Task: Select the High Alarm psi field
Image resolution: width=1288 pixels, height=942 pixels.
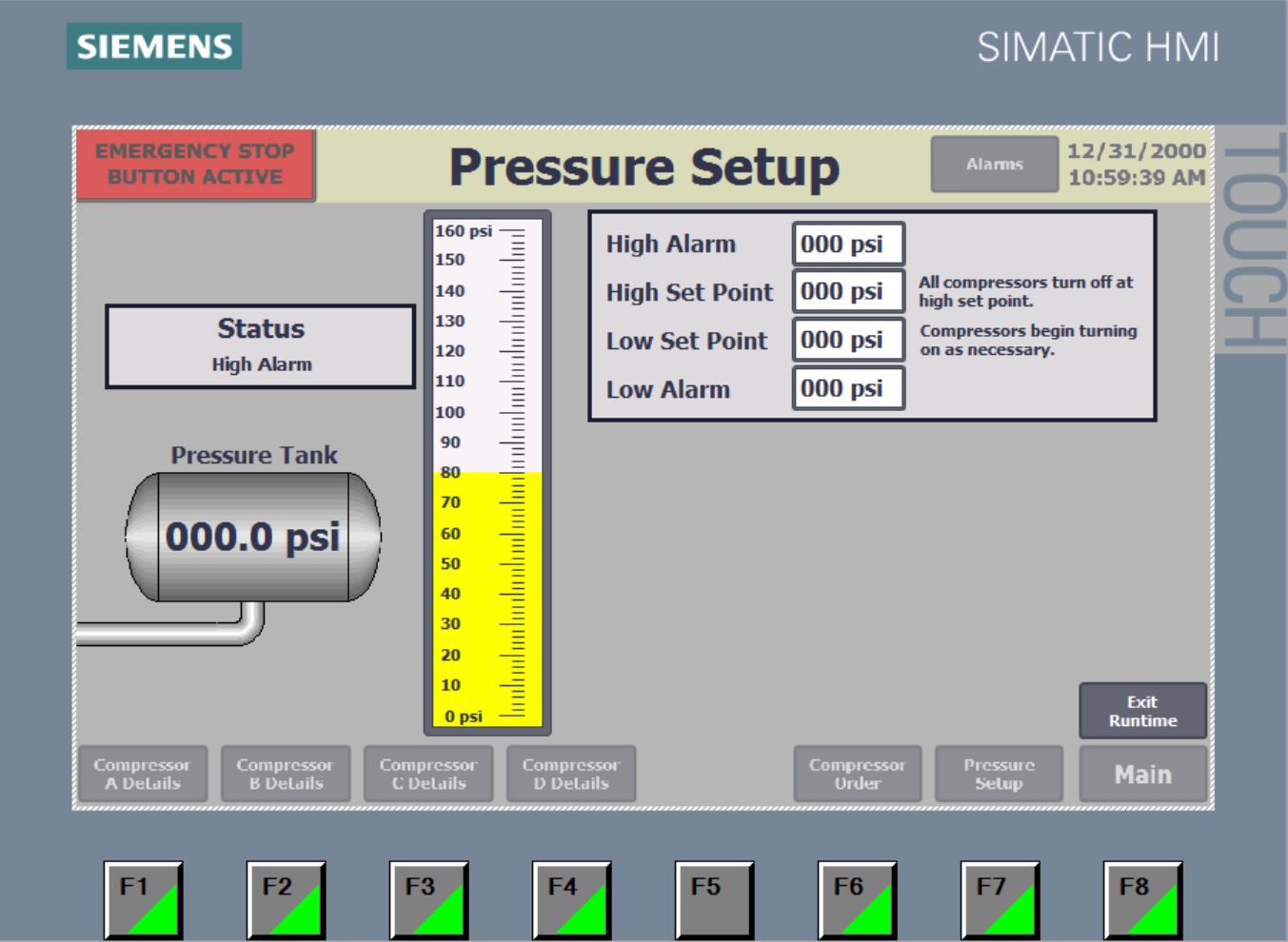Action: click(x=847, y=244)
